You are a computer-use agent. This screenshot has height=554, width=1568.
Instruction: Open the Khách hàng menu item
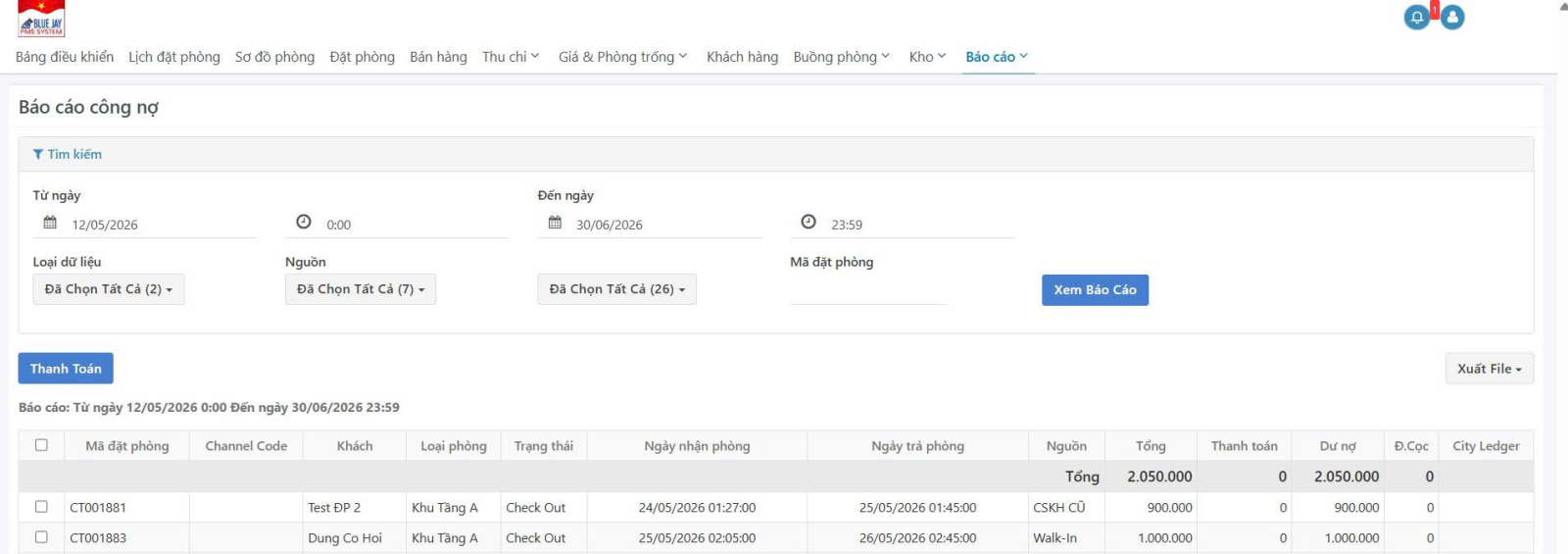click(742, 57)
